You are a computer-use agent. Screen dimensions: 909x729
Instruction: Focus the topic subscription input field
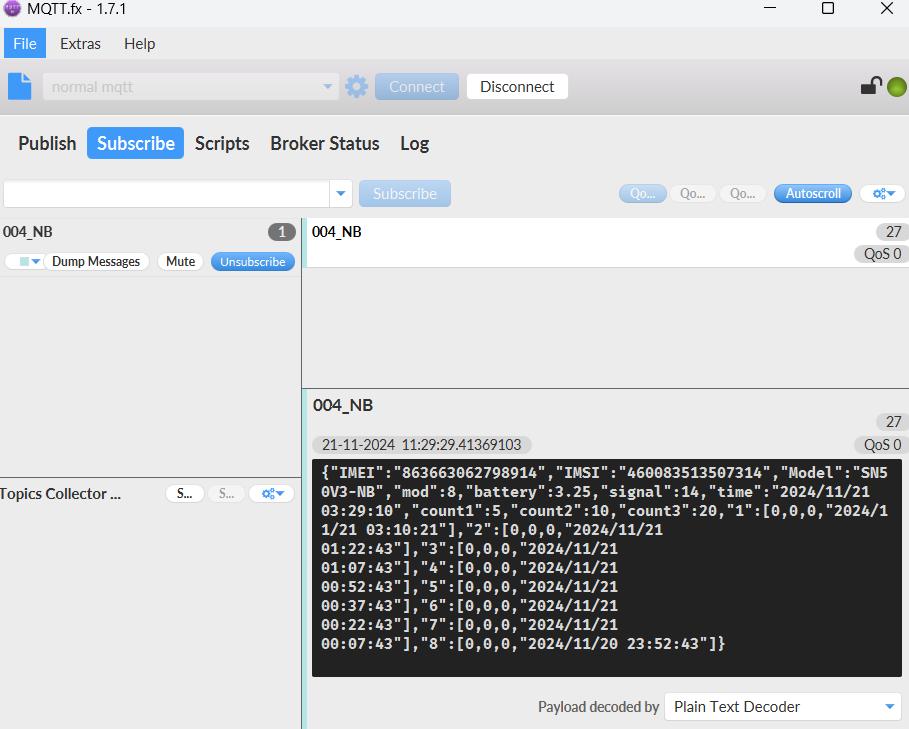[166, 194]
